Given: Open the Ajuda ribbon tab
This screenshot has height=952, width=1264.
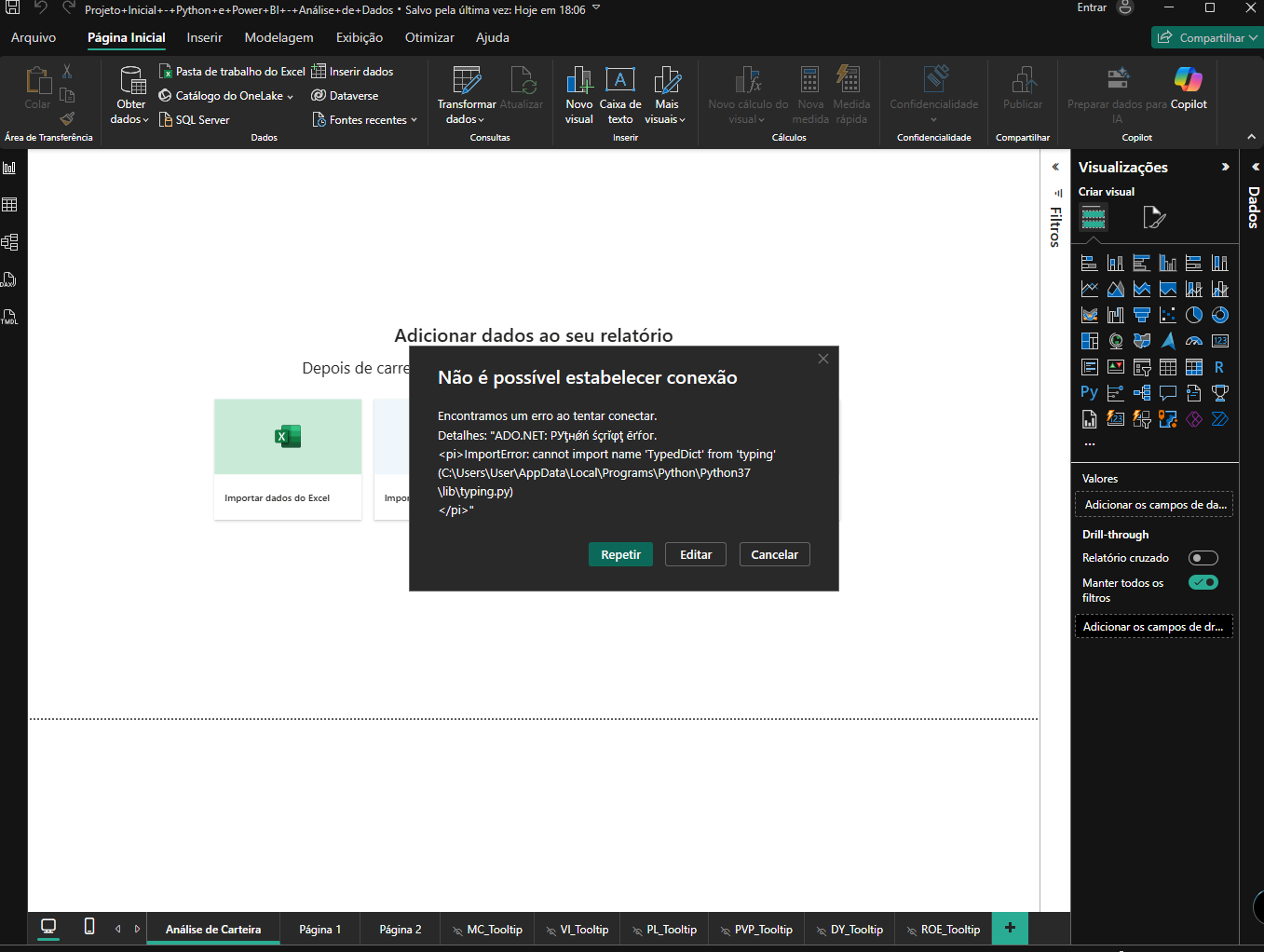Looking at the screenshot, I should click(x=493, y=38).
